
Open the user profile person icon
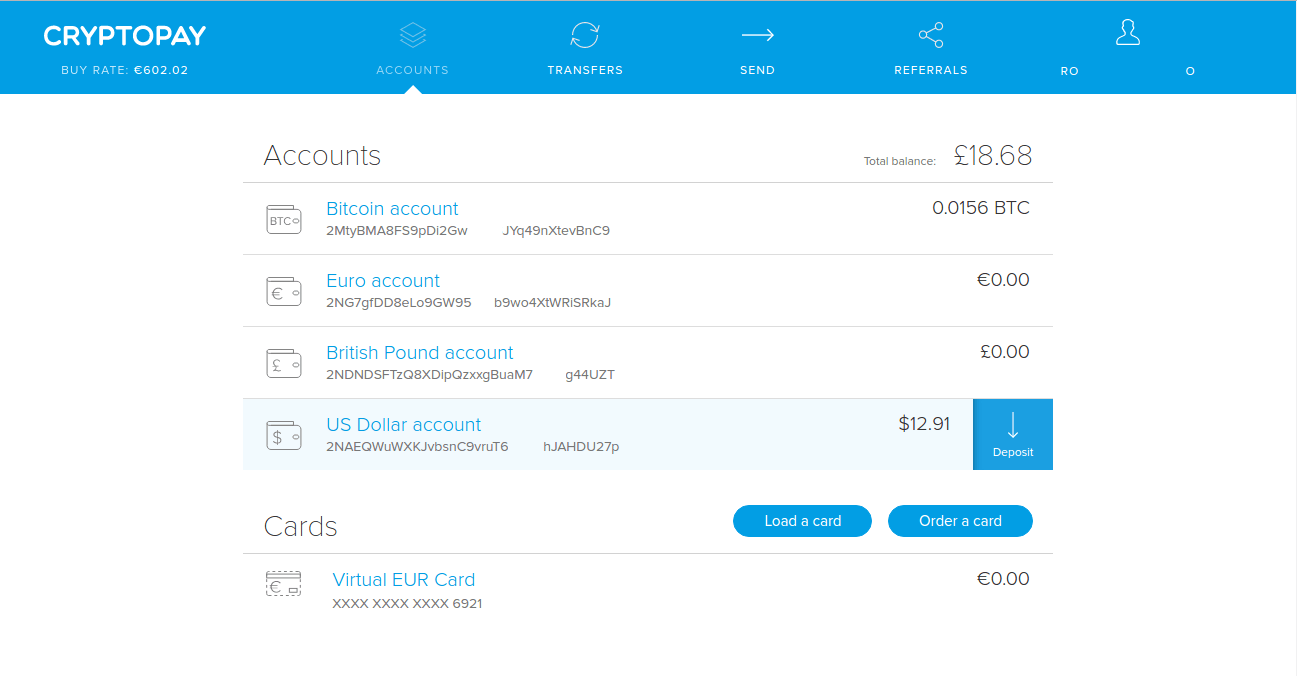[x=1127, y=32]
